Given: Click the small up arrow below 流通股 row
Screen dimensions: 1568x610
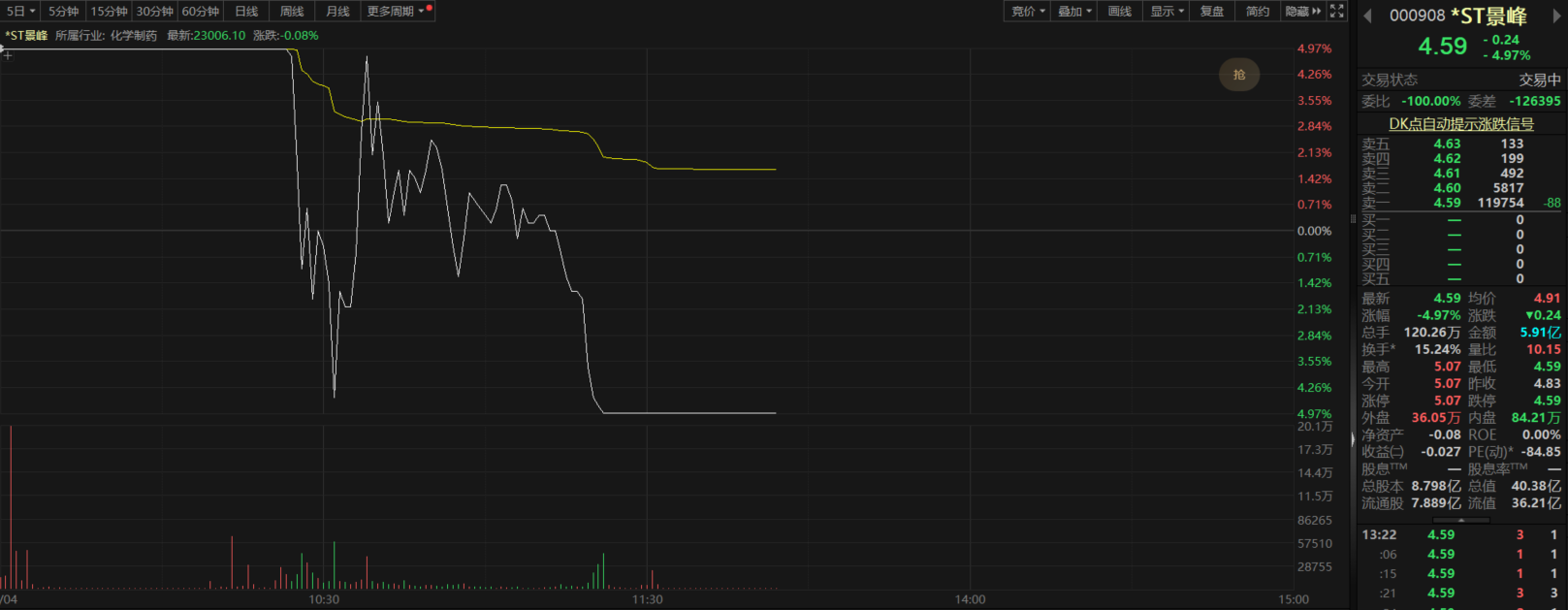Looking at the screenshot, I should [x=1461, y=521].
